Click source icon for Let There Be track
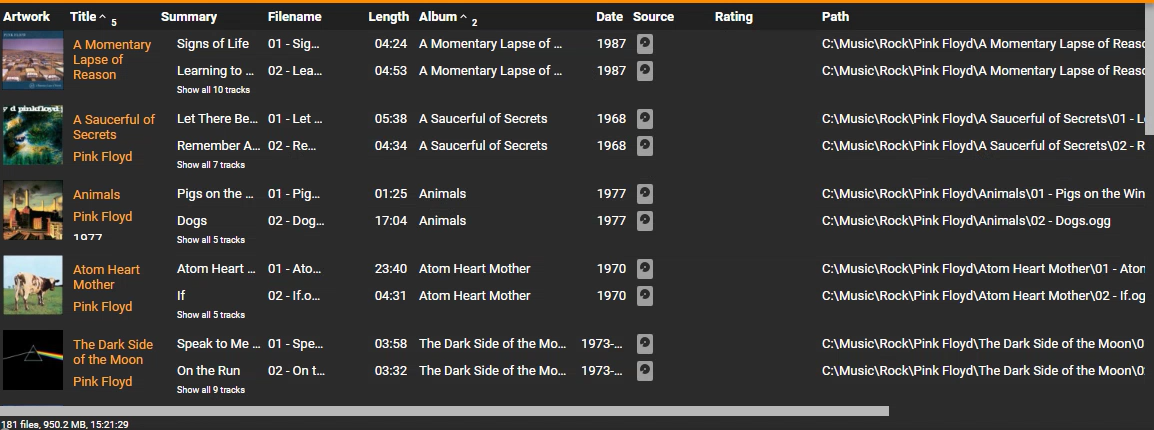Viewport: 1154px width, 430px height. coord(646,119)
